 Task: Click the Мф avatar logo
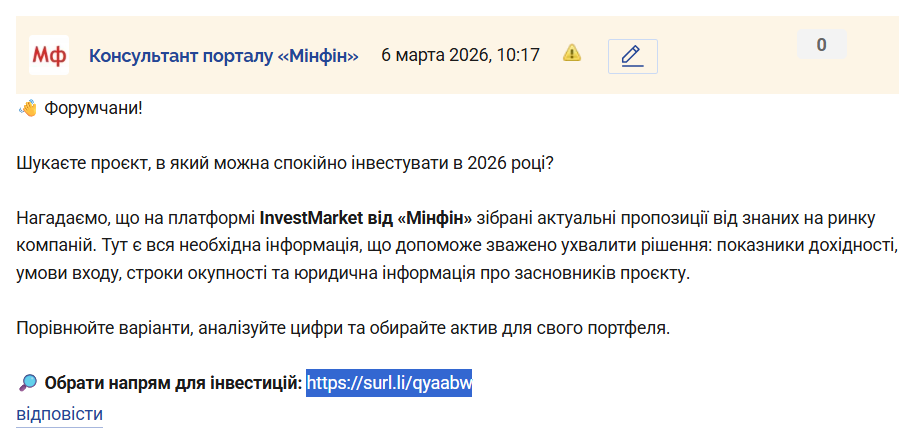(48, 55)
